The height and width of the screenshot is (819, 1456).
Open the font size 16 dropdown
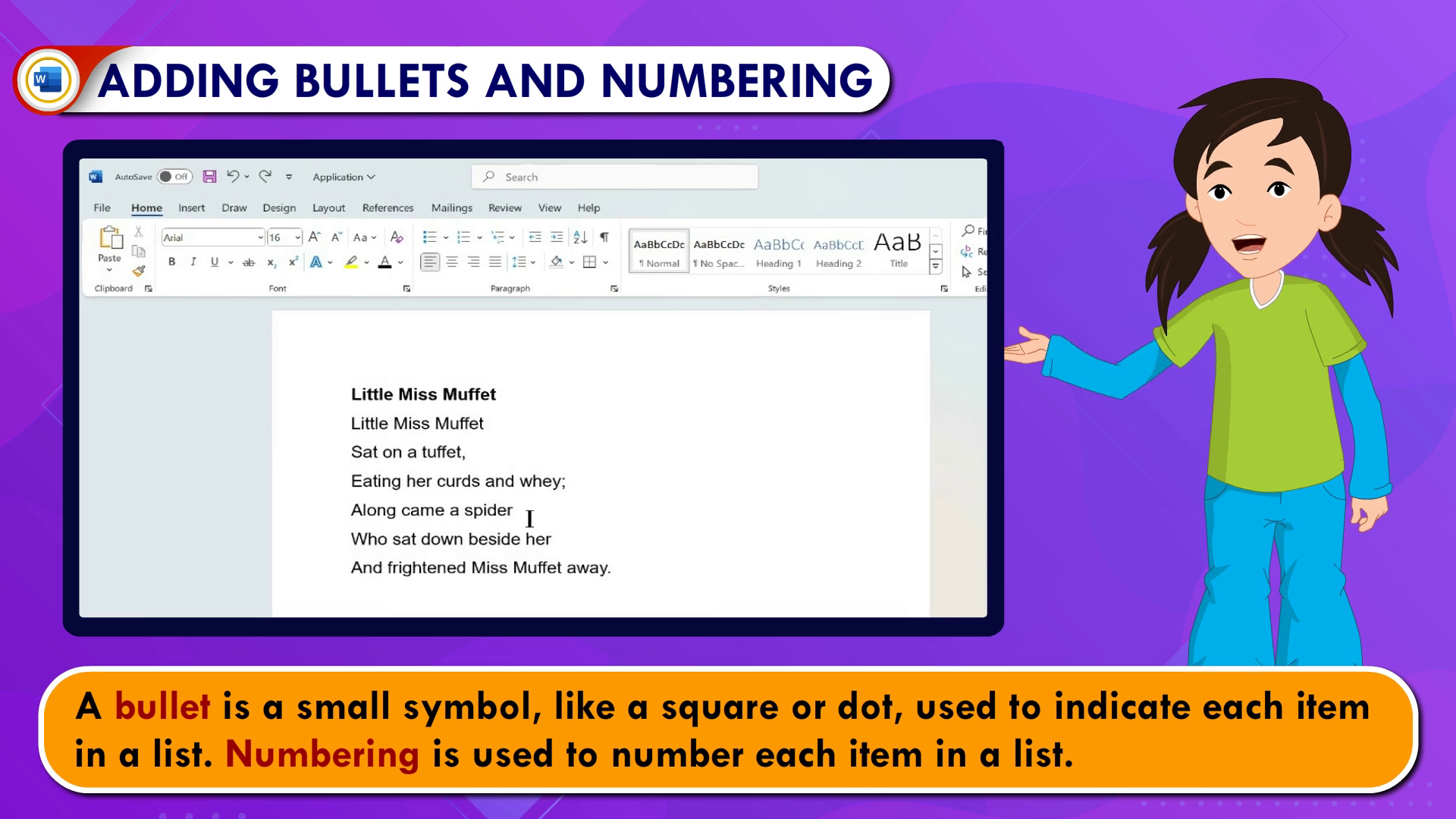[297, 237]
